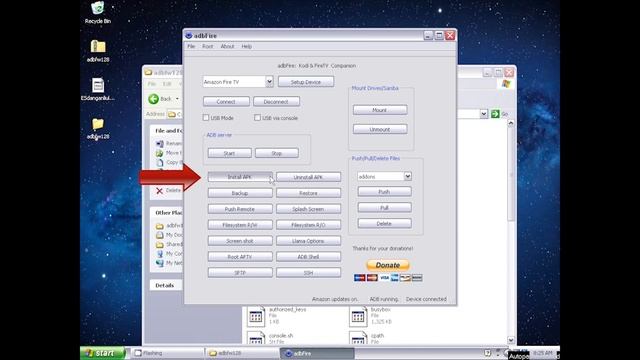Viewport: 640px width, 360px height.
Task: Open the Back button history dropdown arrow
Action: point(177,99)
